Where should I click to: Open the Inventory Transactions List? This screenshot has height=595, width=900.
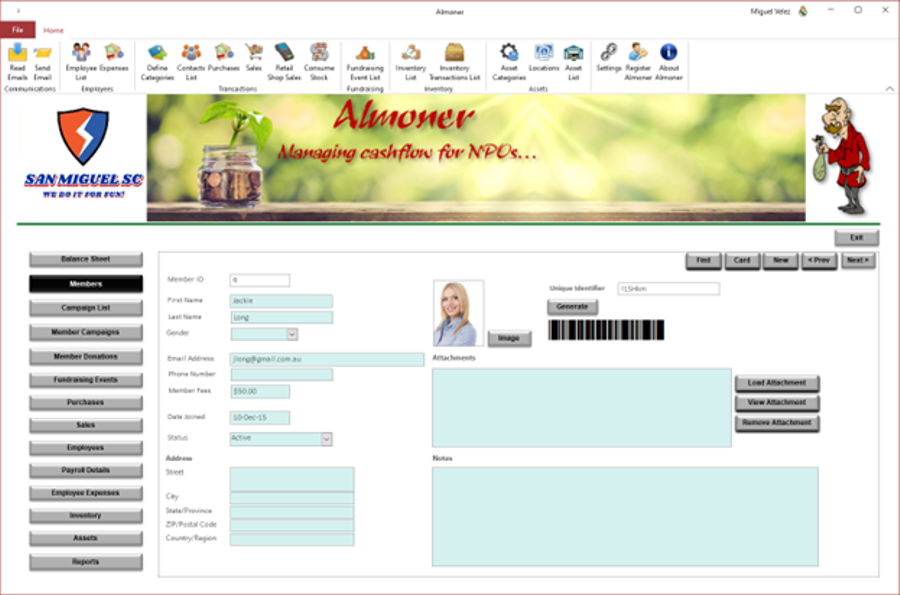click(x=454, y=61)
